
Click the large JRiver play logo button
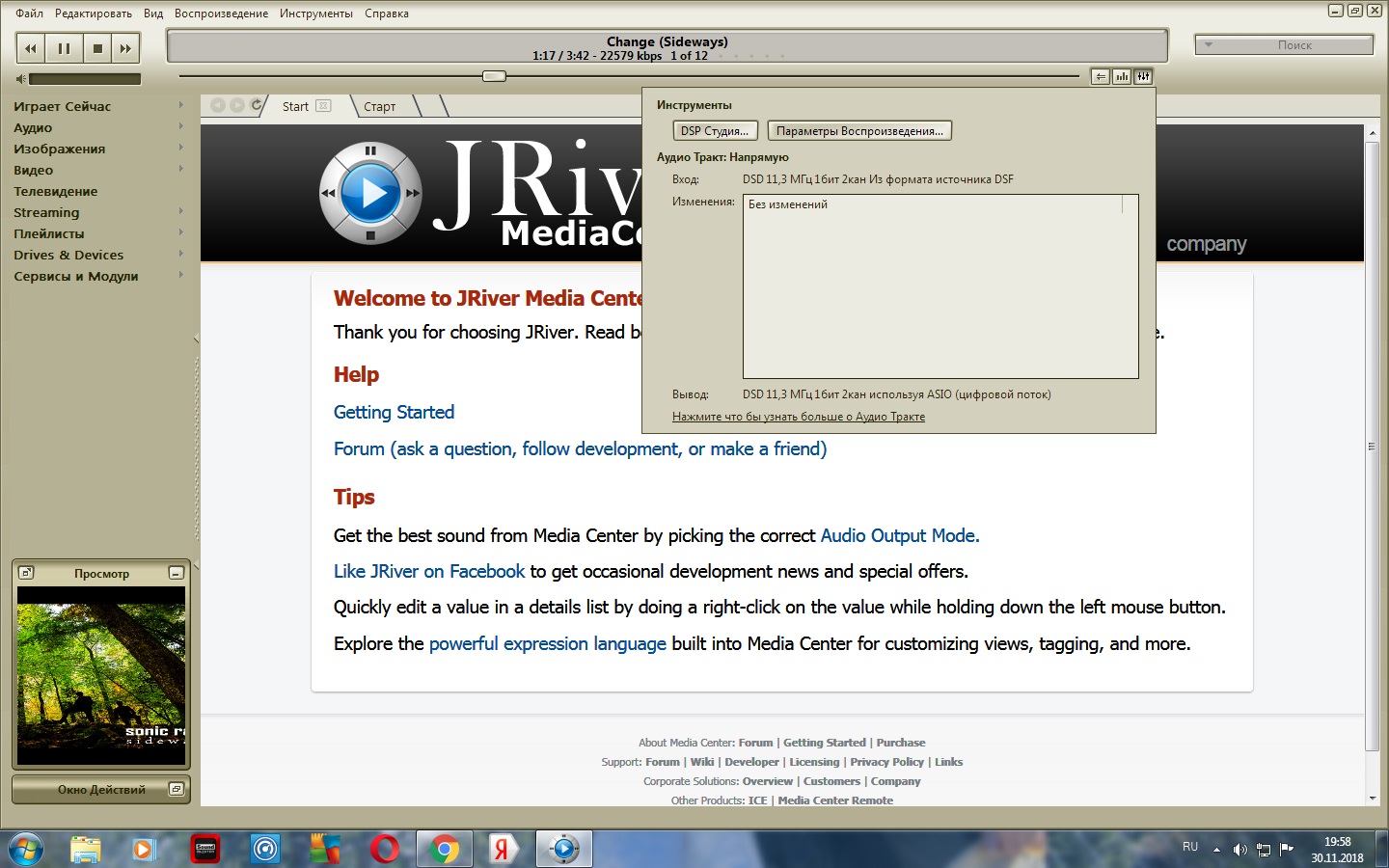pos(370,193)
